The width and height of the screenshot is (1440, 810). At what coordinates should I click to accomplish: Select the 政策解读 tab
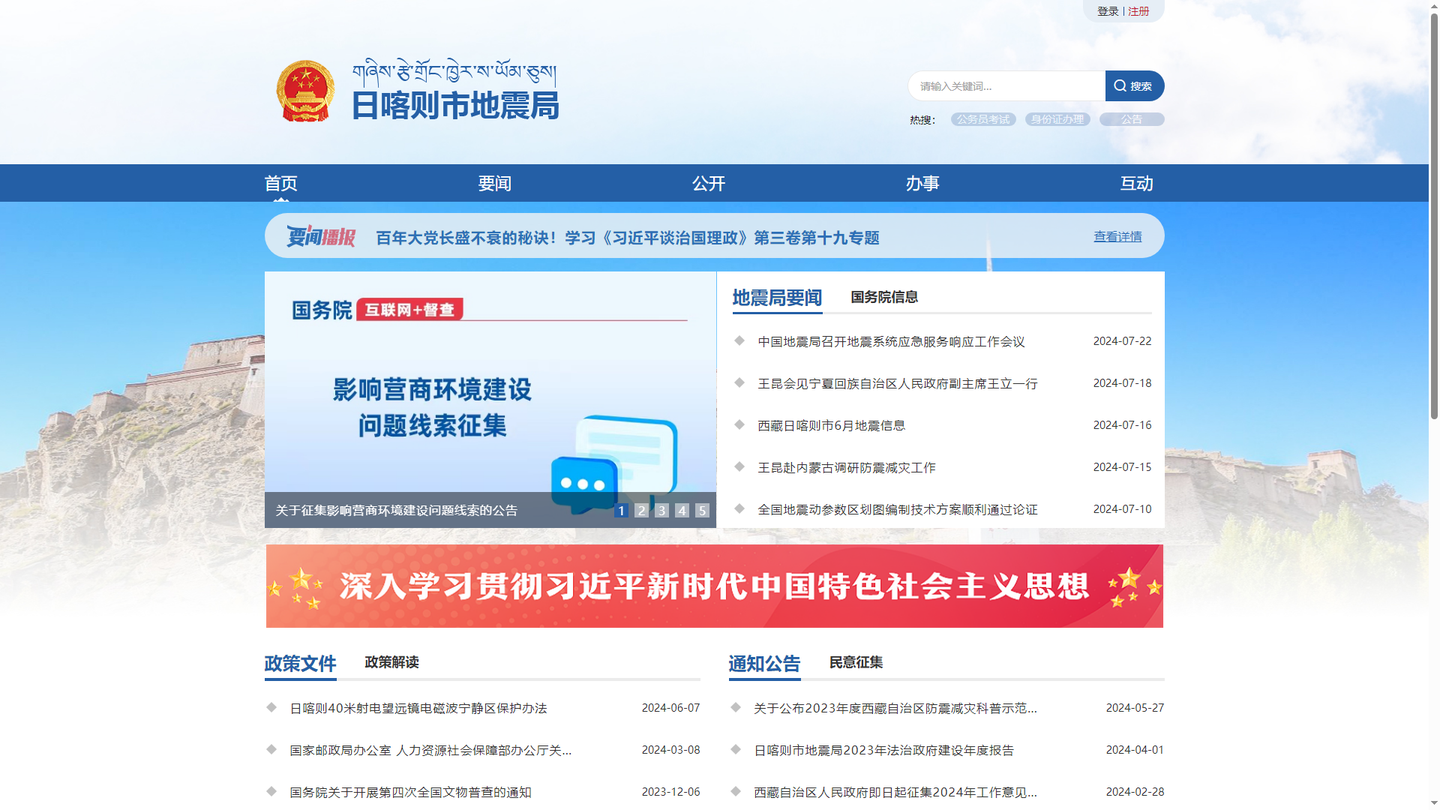(x=392, y=662)
